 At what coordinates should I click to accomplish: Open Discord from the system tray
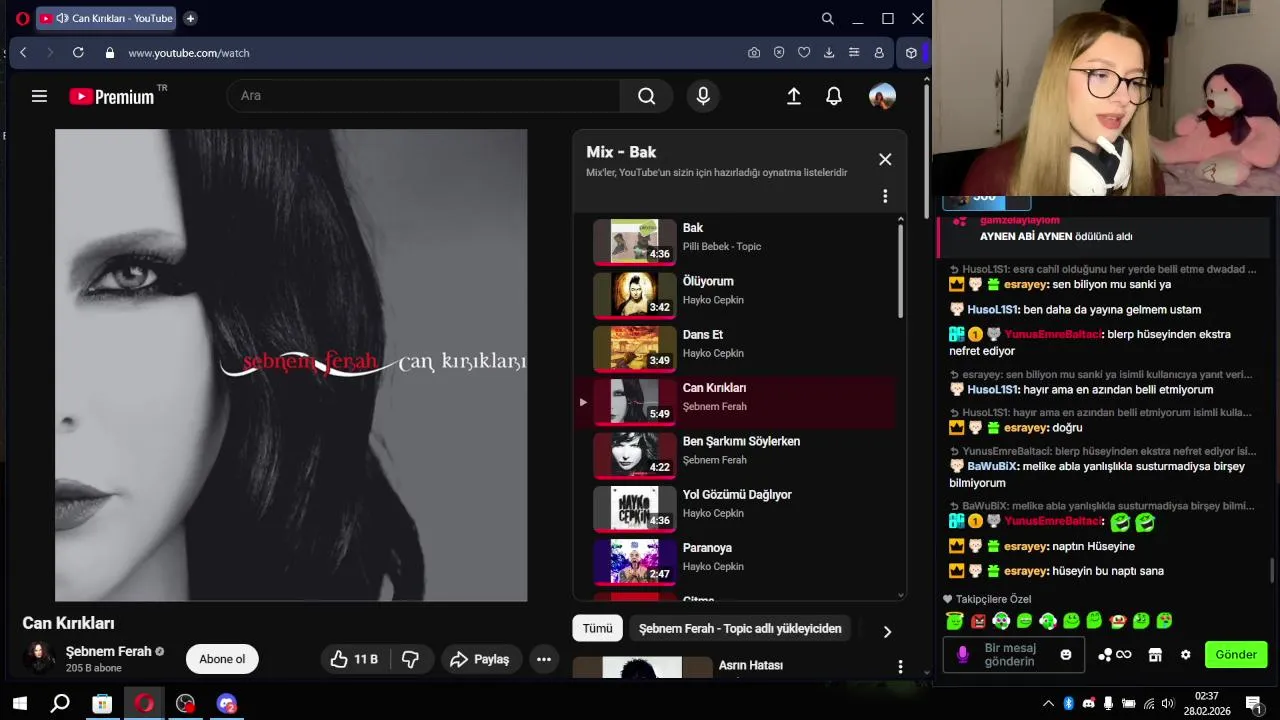point(1088,704)
